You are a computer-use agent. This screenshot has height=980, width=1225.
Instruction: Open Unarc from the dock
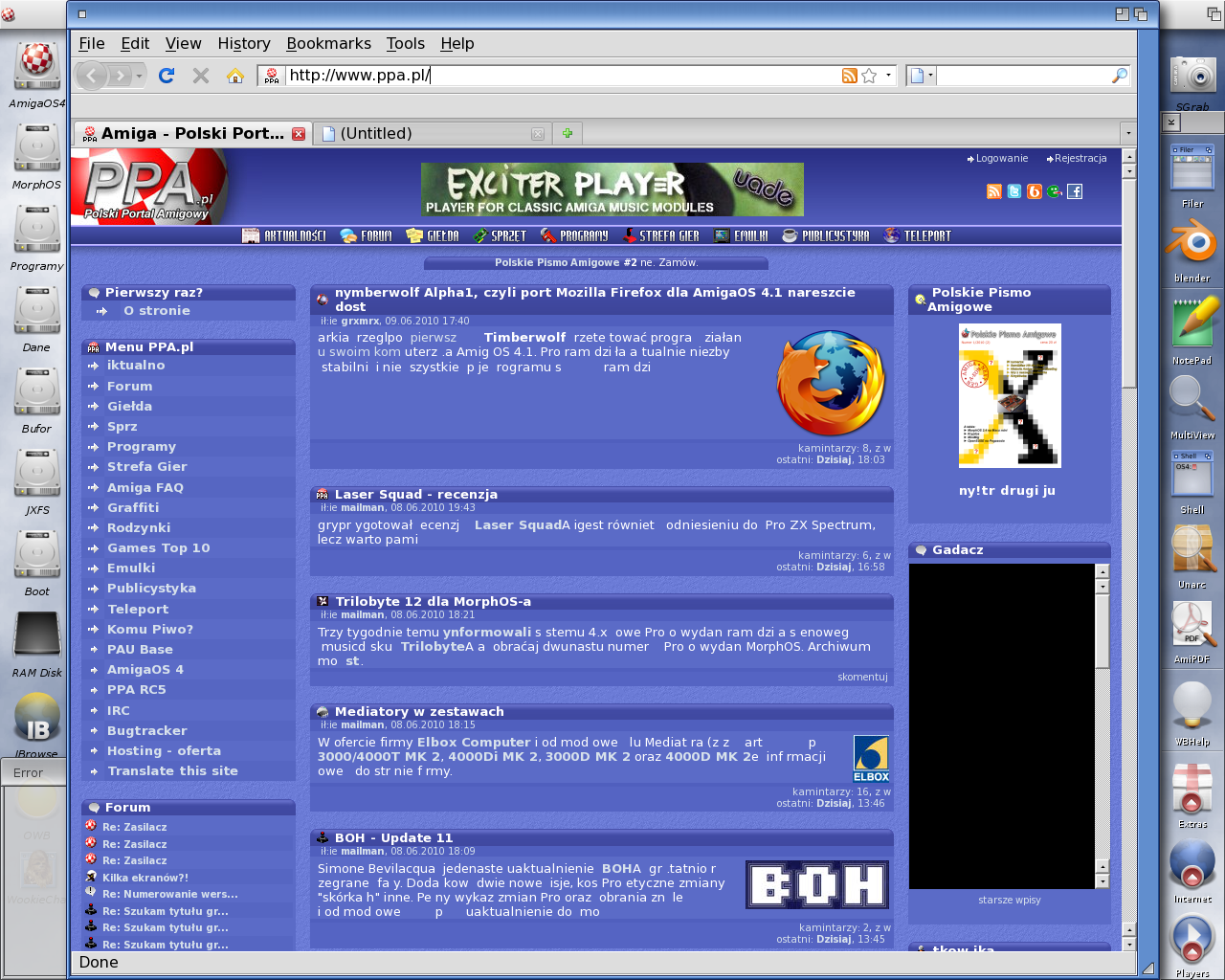tap(1192, 548)
